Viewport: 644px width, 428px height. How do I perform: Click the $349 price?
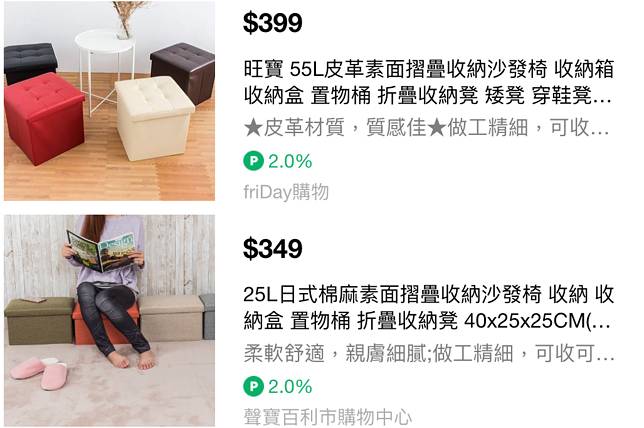[x=273, y=249]
